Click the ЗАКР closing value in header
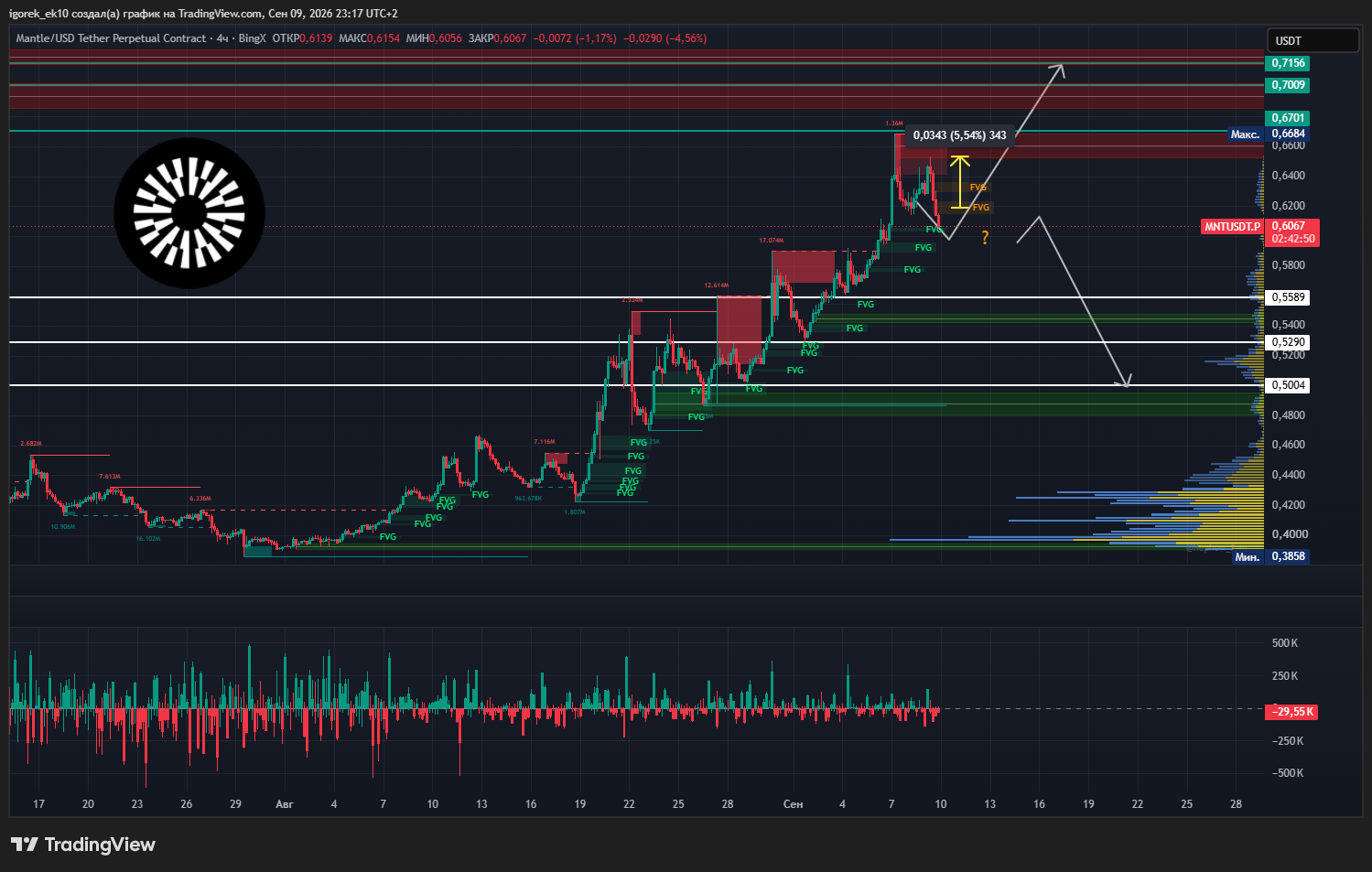Screen dimensions: 1372x872 click(x=497, y=38)
